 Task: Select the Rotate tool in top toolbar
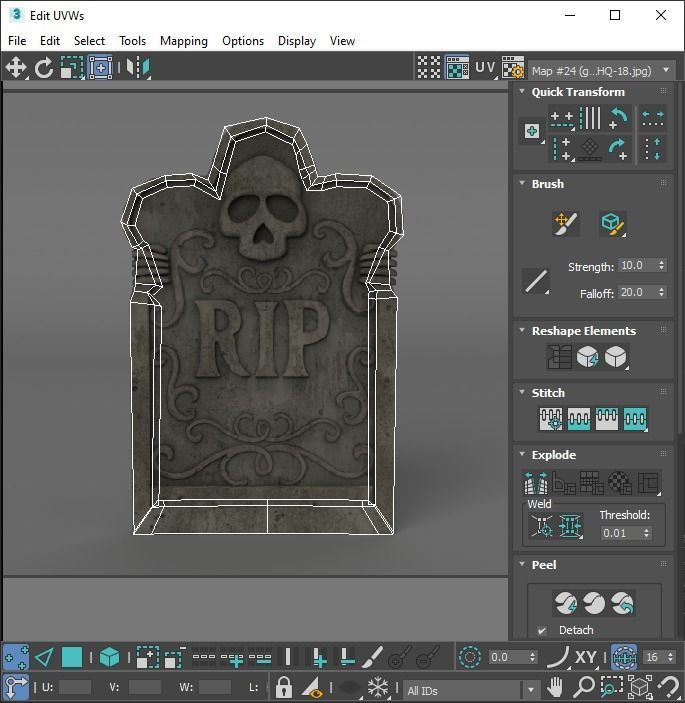tap(43, 68)
